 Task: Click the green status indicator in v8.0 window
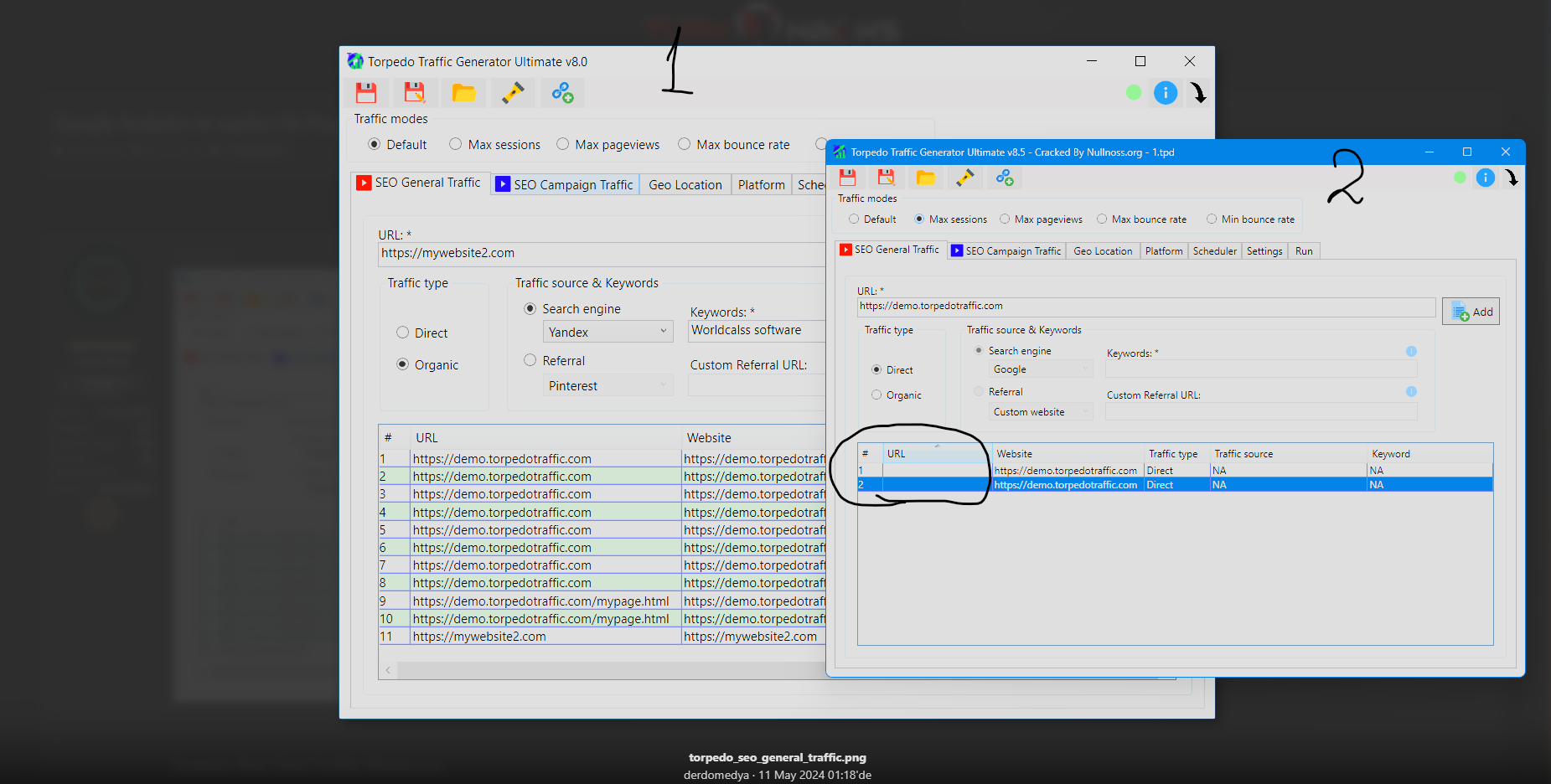(x=1134, y=93)
